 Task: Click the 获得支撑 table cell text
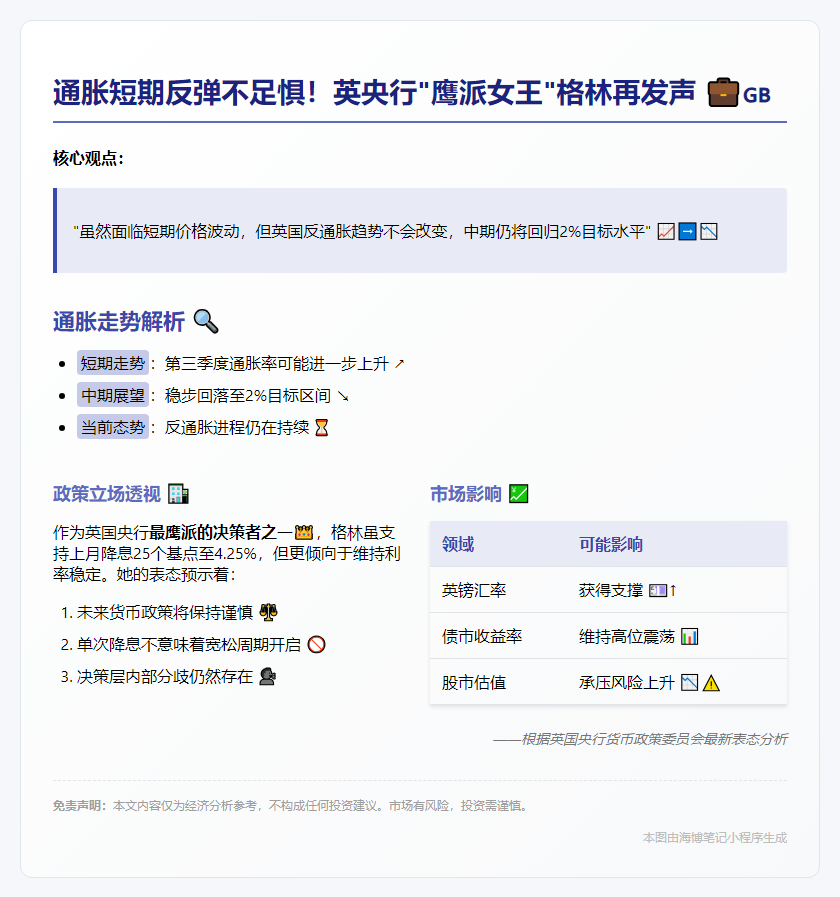(x=611, y=590)
